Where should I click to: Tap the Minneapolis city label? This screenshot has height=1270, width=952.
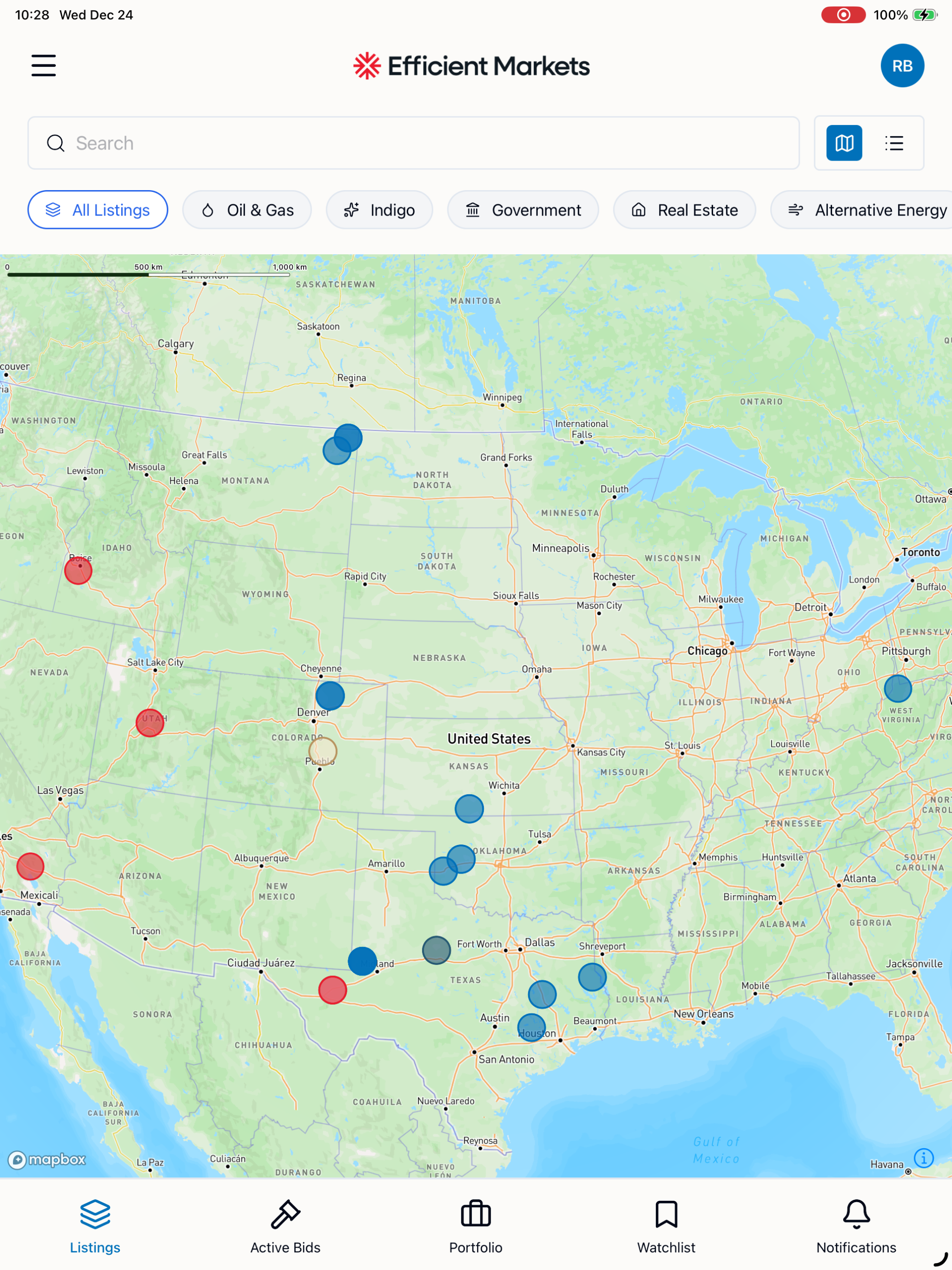click(x=561, y=548)
